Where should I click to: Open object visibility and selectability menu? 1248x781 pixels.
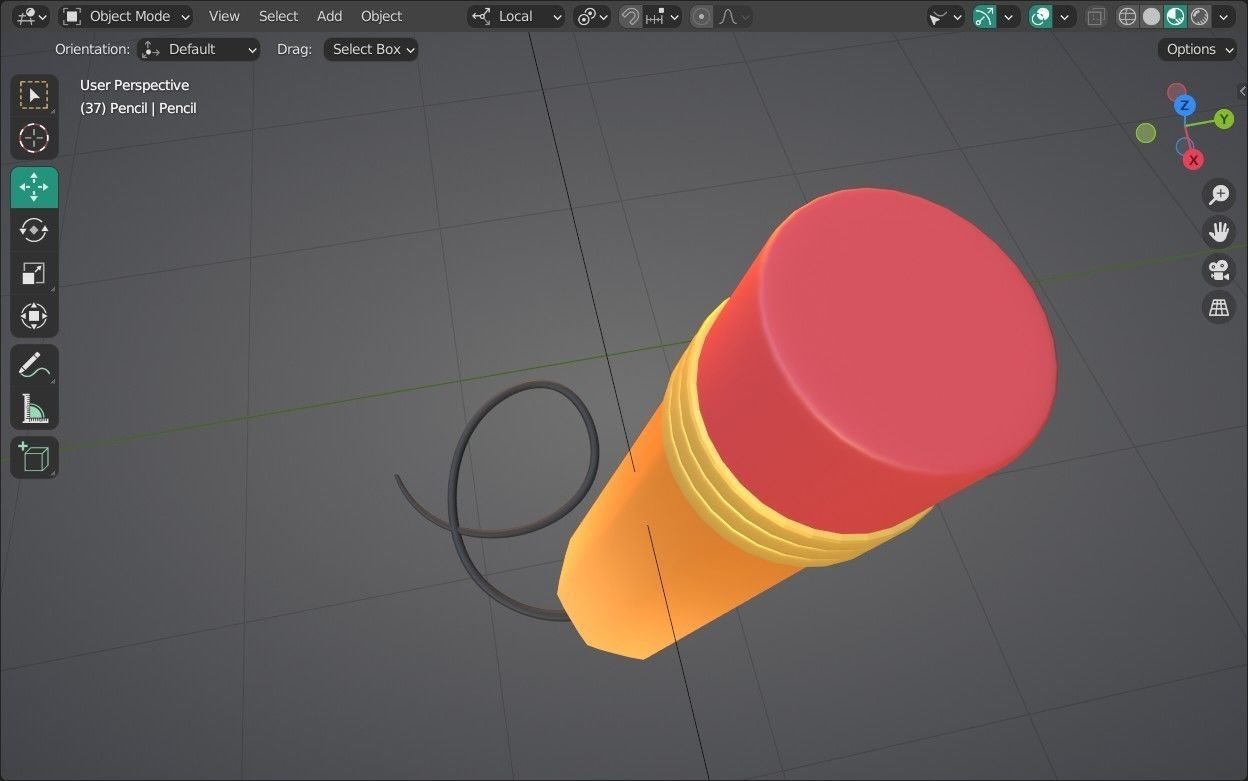pyautogui.click(x=945, y=16)
